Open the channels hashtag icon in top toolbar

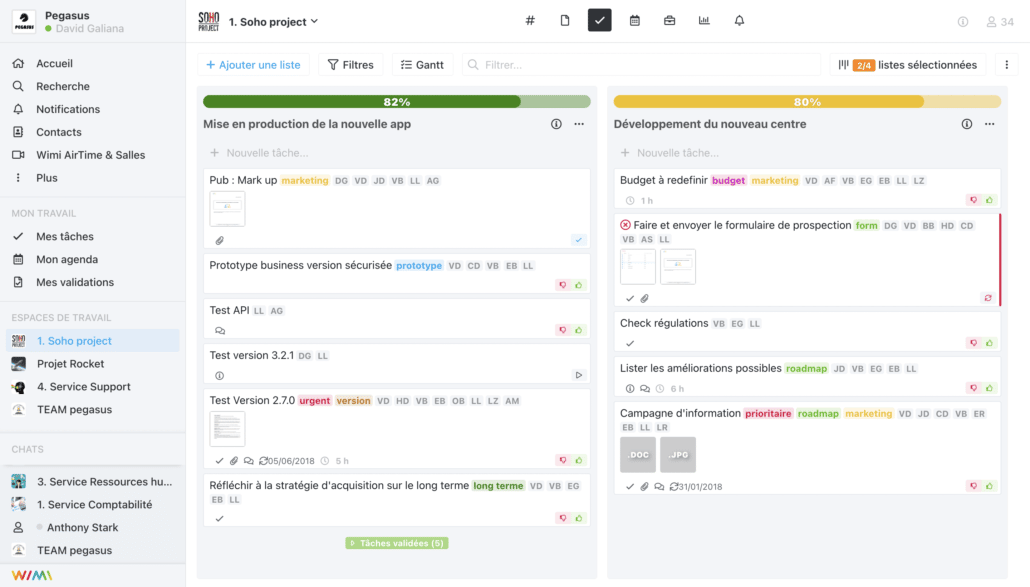click(530, 21)
